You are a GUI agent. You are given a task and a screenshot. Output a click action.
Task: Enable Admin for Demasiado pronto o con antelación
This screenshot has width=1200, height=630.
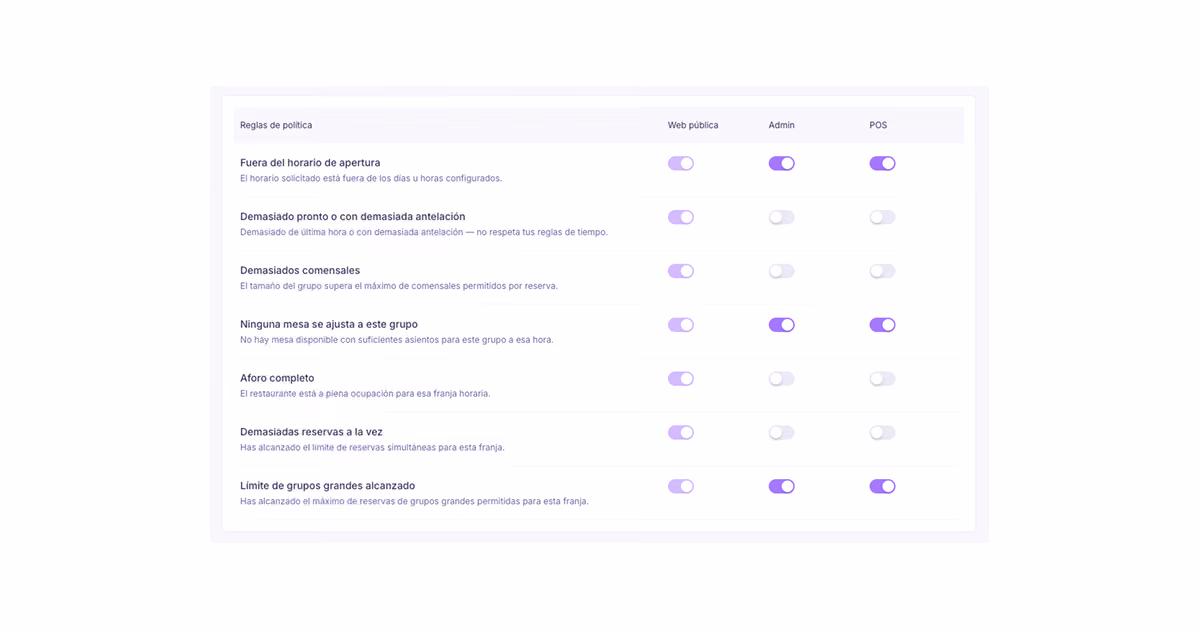click(781, 217)
